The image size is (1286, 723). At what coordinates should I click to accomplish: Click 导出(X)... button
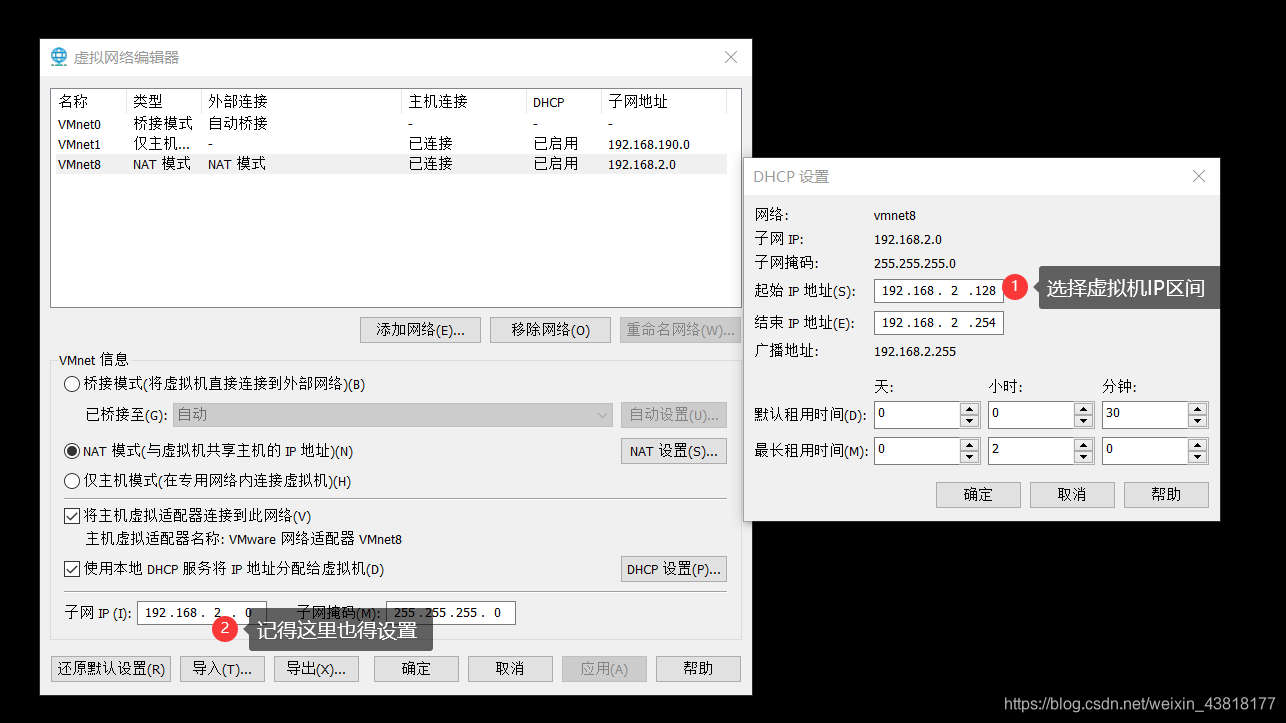click(x=316, y=669)
